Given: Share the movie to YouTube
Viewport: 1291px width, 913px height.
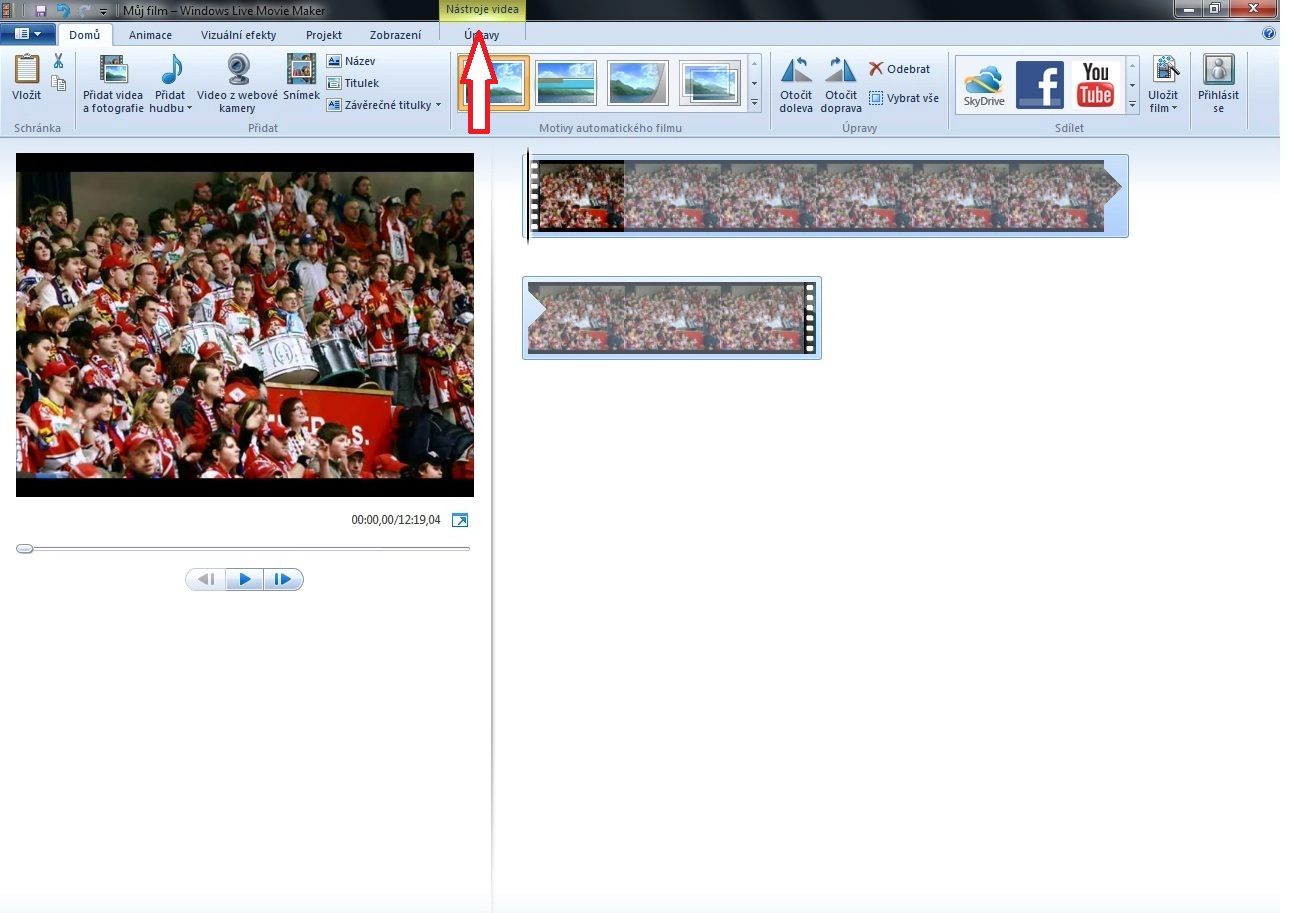Looking at the screenshot, I should (x=1096, y=85).
